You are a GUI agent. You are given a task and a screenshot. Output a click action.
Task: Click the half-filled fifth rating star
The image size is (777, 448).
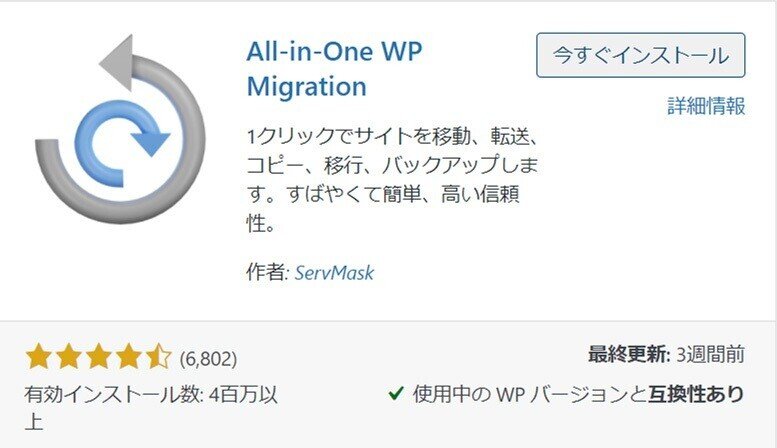pyautogui.click(x=158, y=357)
